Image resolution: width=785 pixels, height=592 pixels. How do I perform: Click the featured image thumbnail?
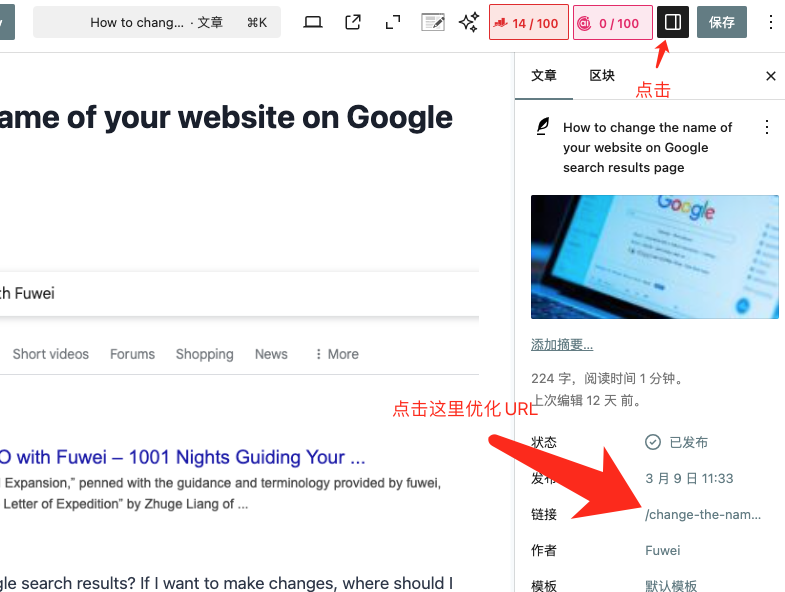point(654,256)
